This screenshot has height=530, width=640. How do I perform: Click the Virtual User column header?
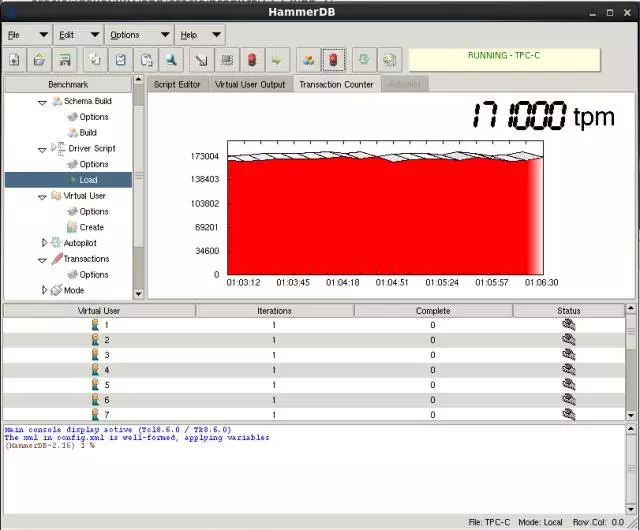click(99, 311)
